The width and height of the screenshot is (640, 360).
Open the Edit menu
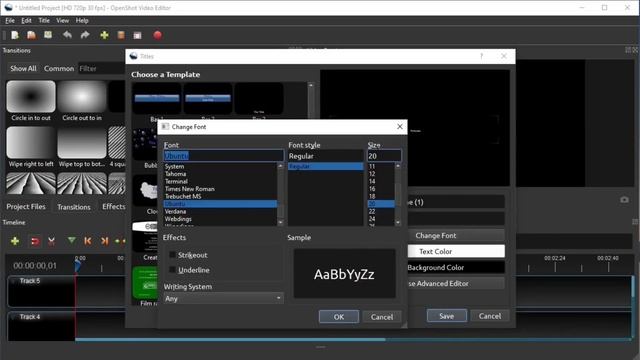tap(27, 20)
